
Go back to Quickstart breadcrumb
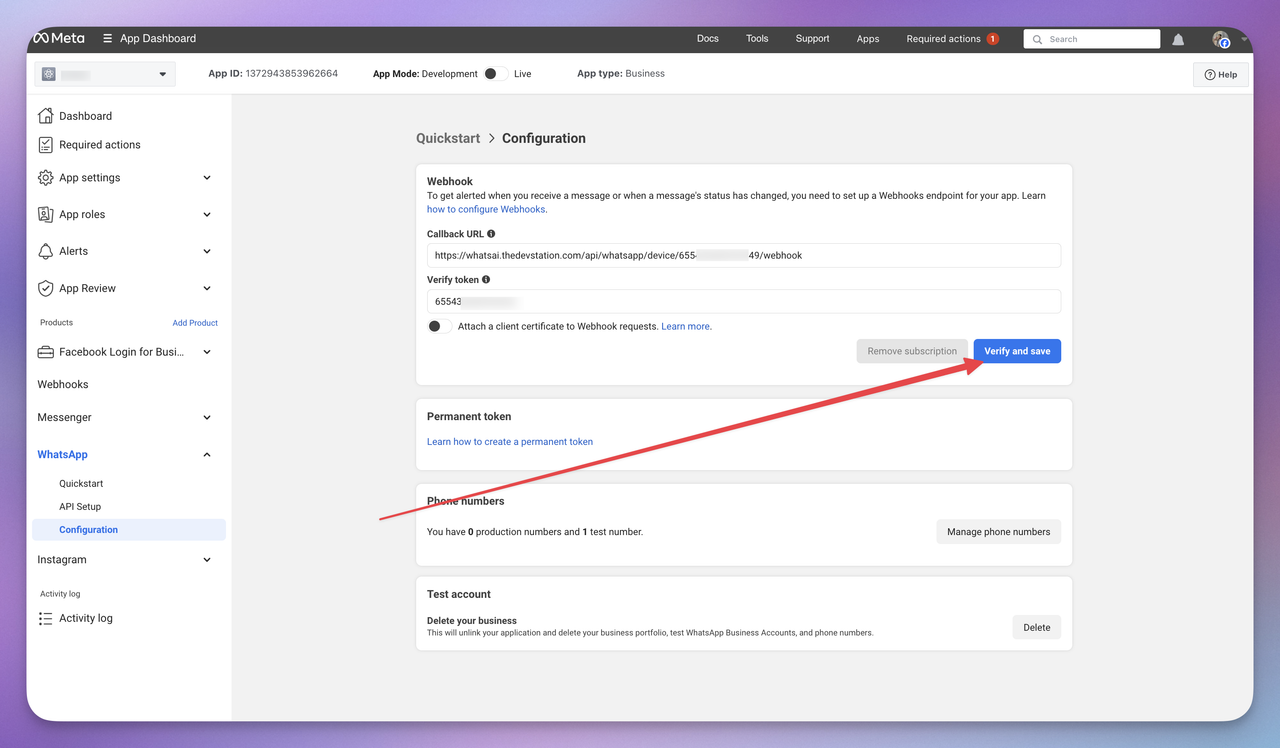click(x=448, y=139)
